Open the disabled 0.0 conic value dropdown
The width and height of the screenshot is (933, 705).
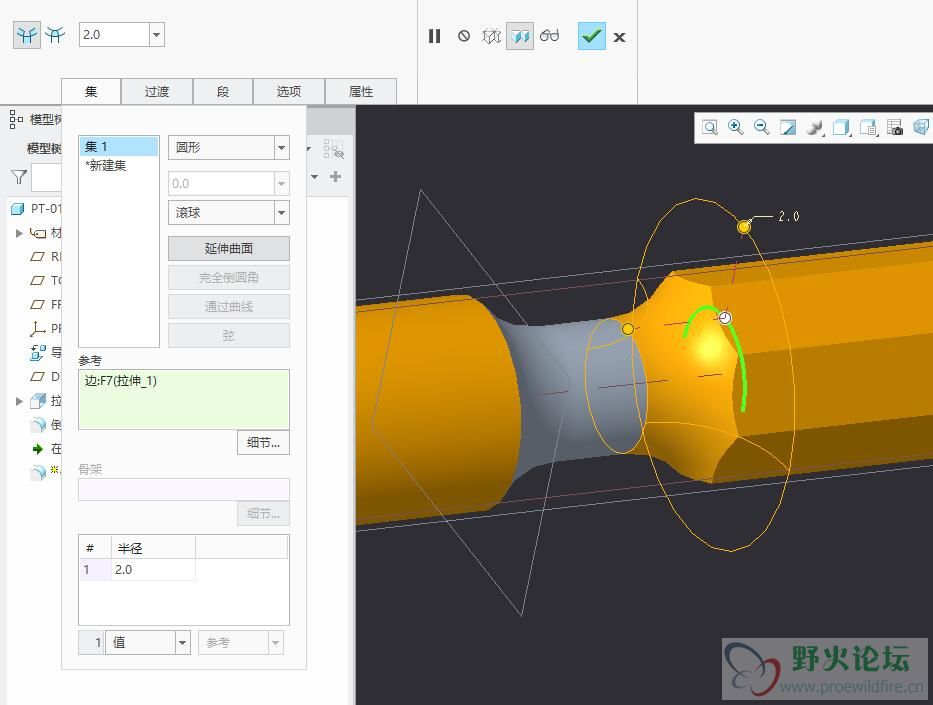(x=282, y=184)
